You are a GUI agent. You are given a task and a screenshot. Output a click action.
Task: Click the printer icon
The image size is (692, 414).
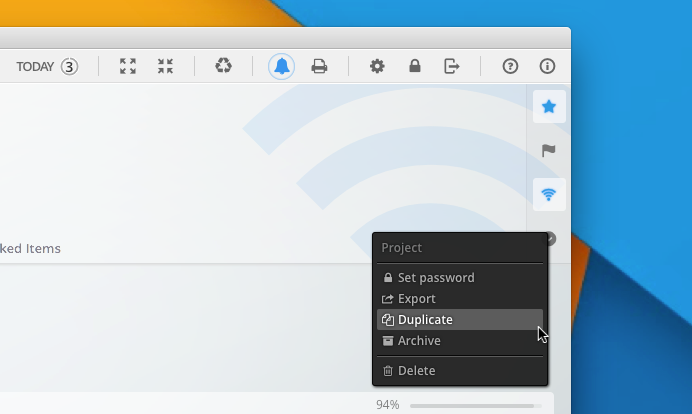pos(319,67)
